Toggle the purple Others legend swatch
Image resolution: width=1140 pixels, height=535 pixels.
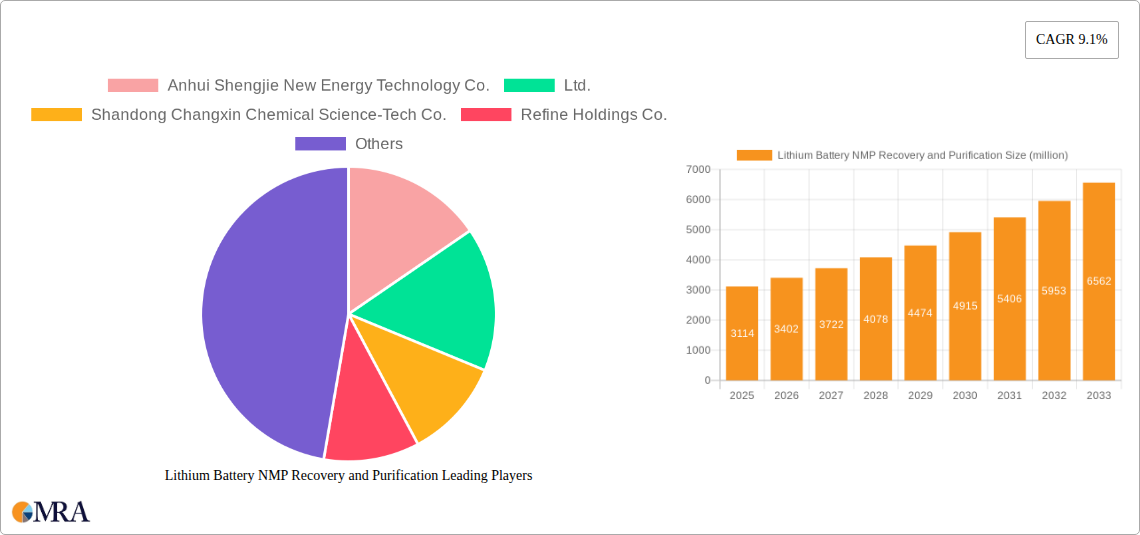click(x=321, y=144)
